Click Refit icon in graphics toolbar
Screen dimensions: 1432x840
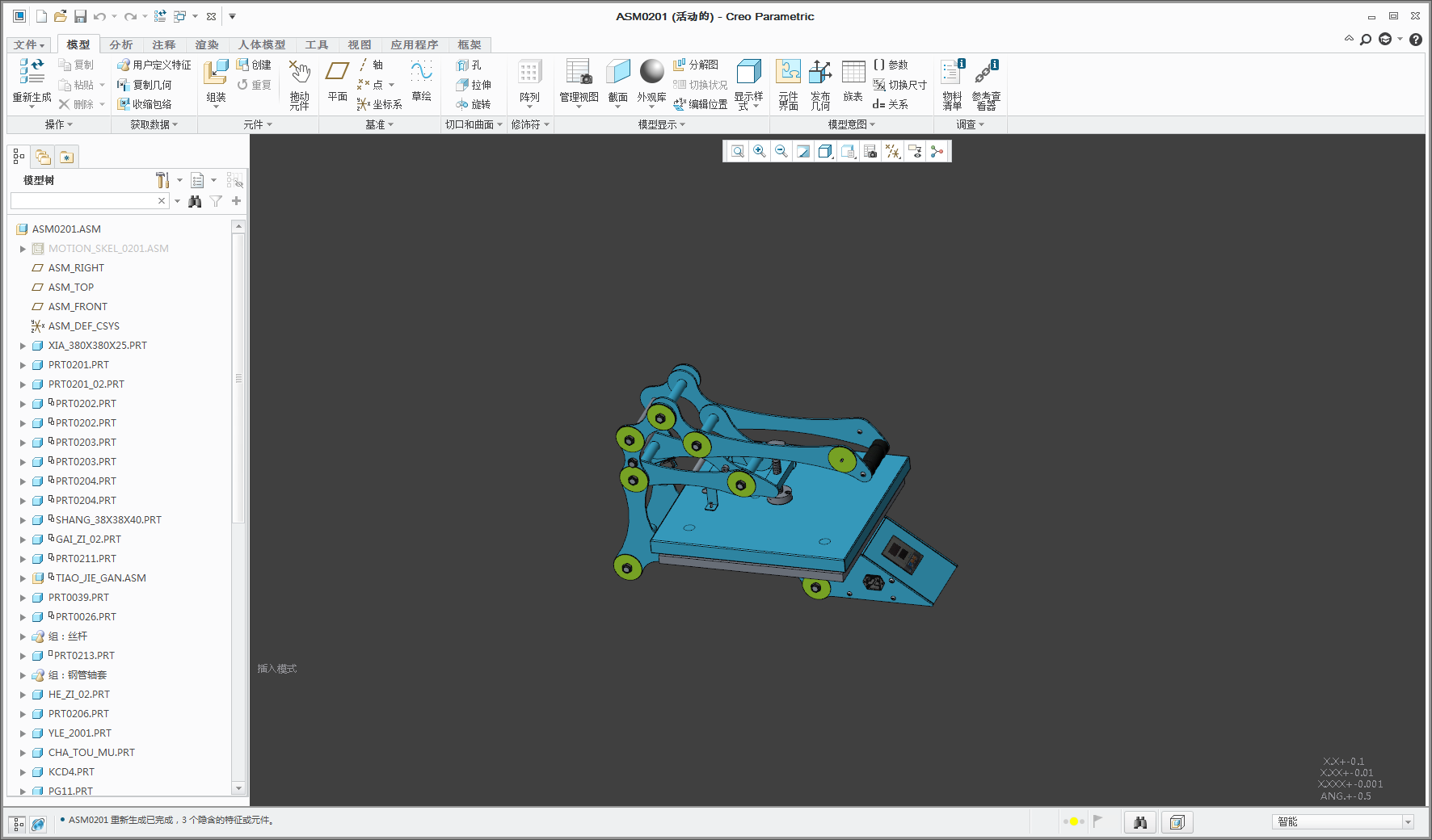coord(737,151)
